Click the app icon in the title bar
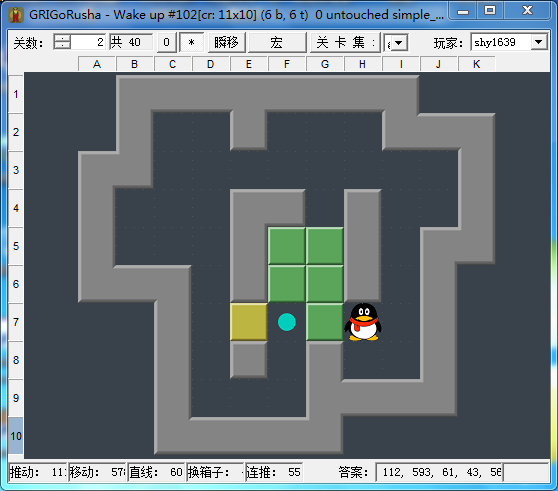558x491 pixels. [x=16, y=15]
